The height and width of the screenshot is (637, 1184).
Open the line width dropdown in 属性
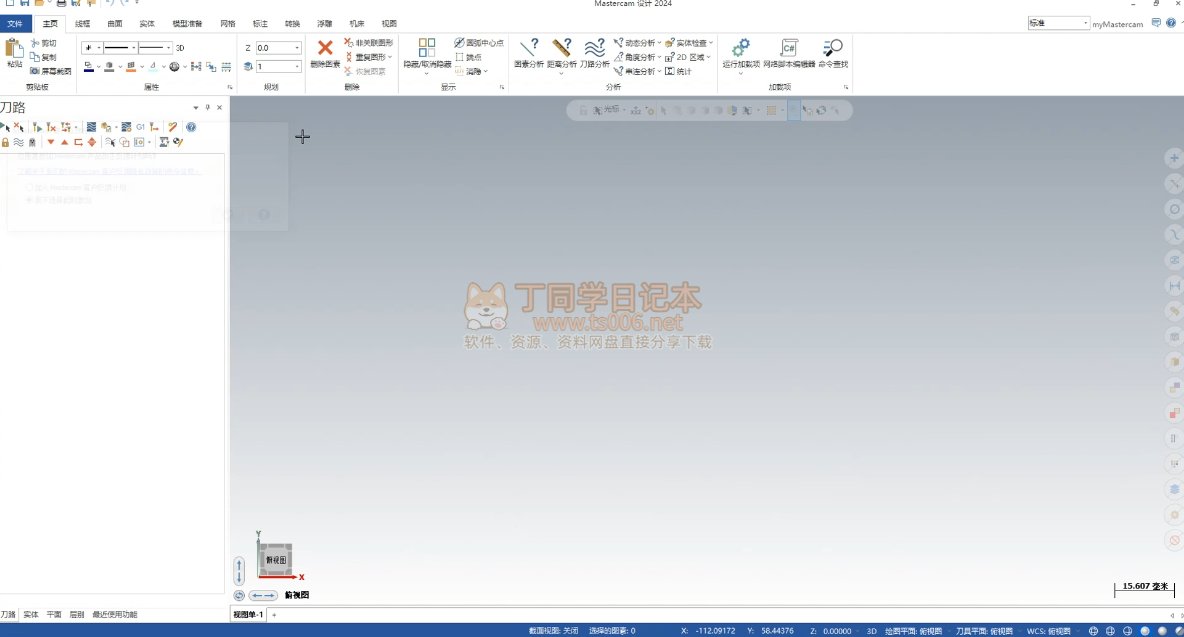168,48
